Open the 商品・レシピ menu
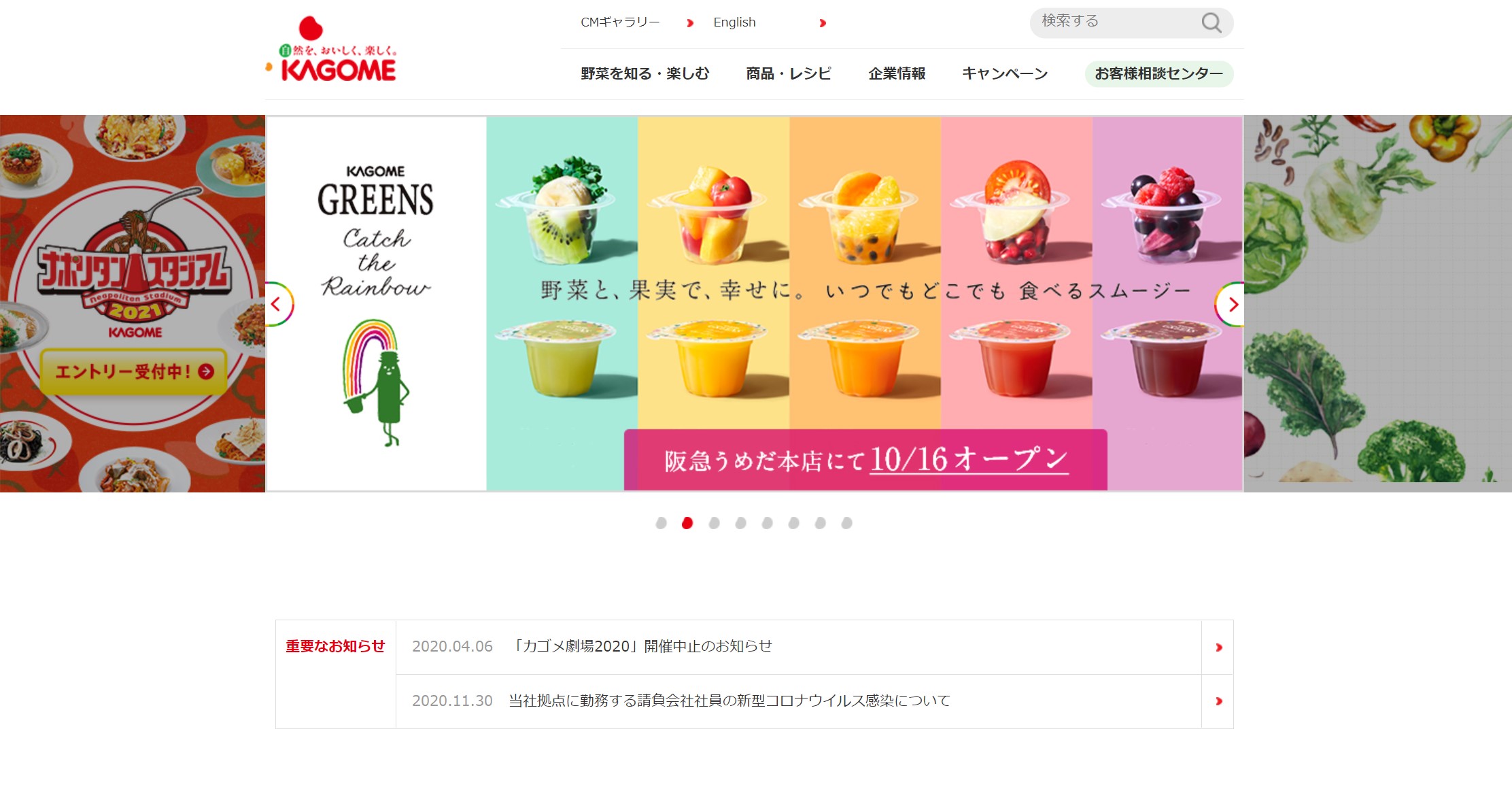This screenshot has width=1512, height=808. point(789,73)
